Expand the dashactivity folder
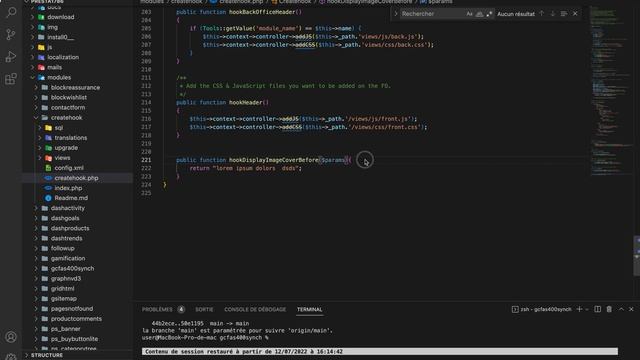The image size is (640, 360). pos(36,208)
